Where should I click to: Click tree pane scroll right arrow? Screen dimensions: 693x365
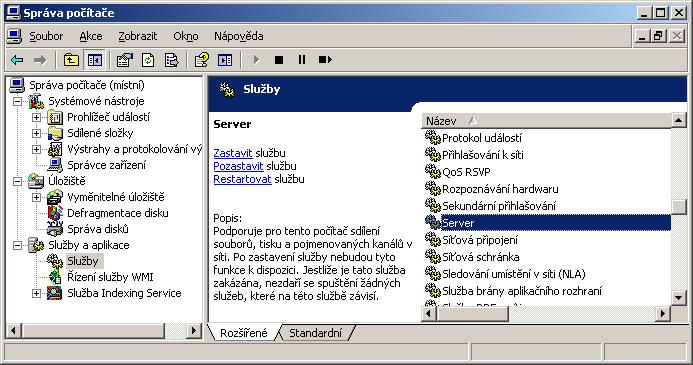click(x=194, y=330)
